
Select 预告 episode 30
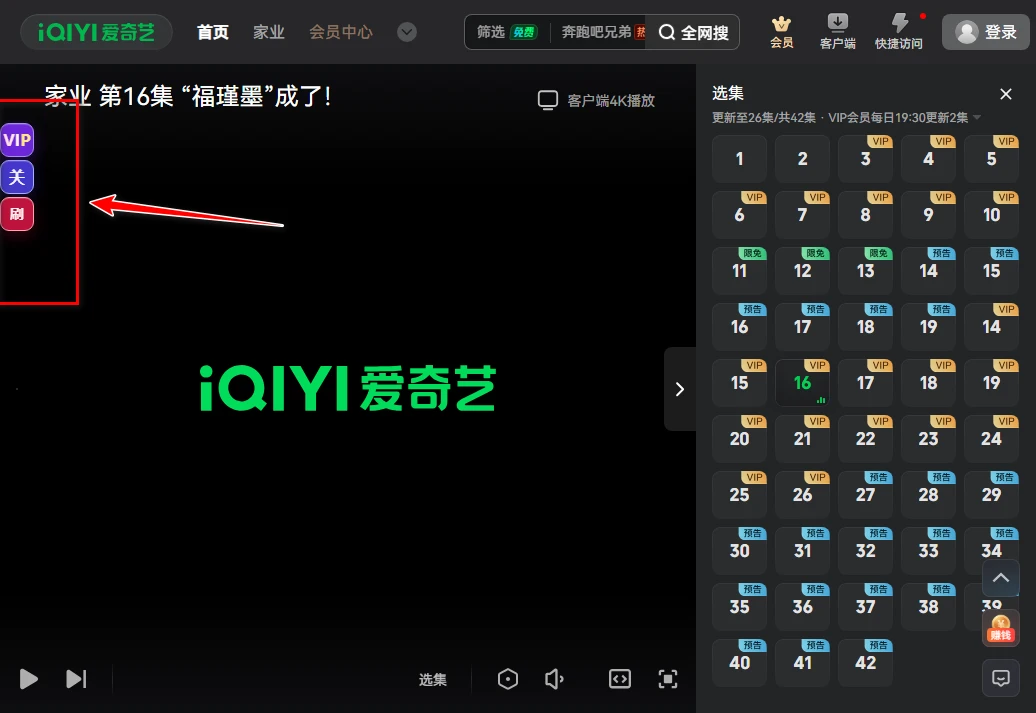pyautogui.click(x=739, y=550)
